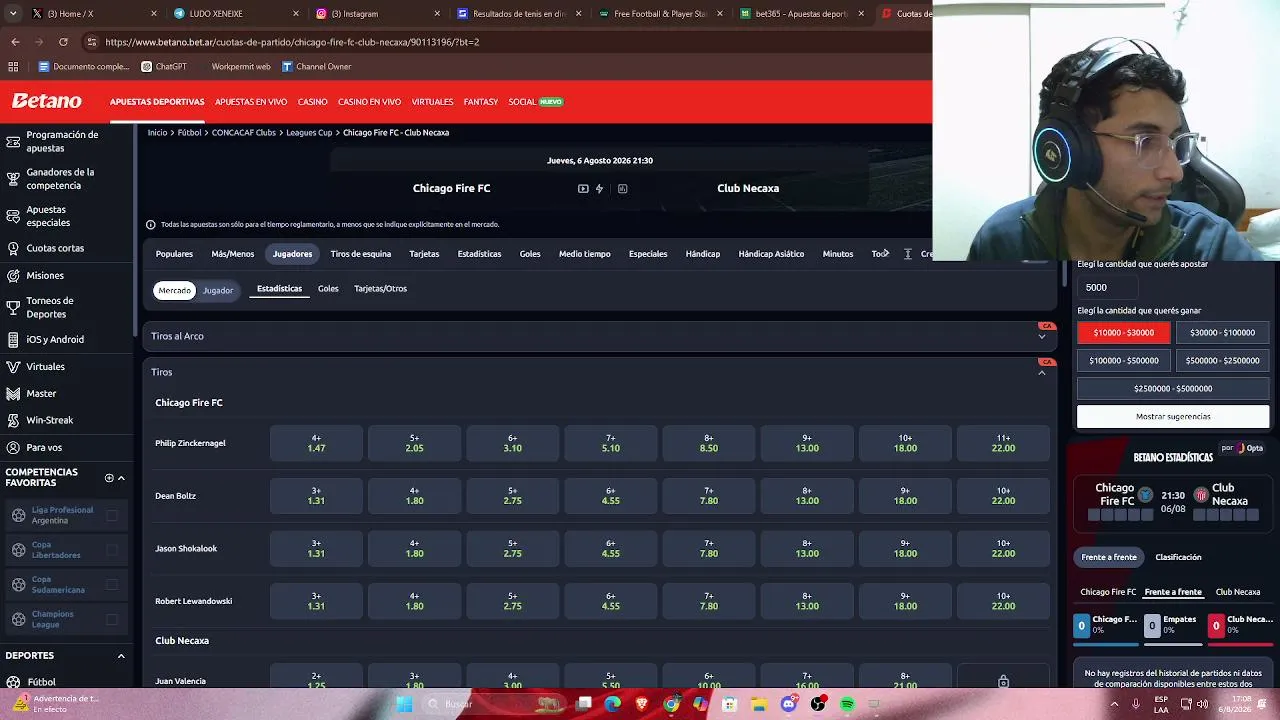1280x720 pixels.
Task: Tick the Champions League checkbox
Action: (112, 620)
